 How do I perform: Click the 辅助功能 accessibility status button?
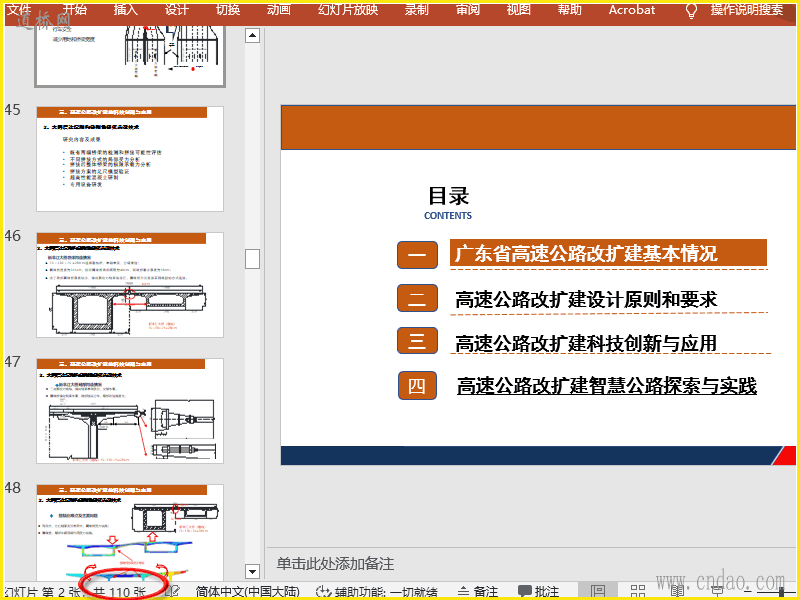tap(377, 592)
